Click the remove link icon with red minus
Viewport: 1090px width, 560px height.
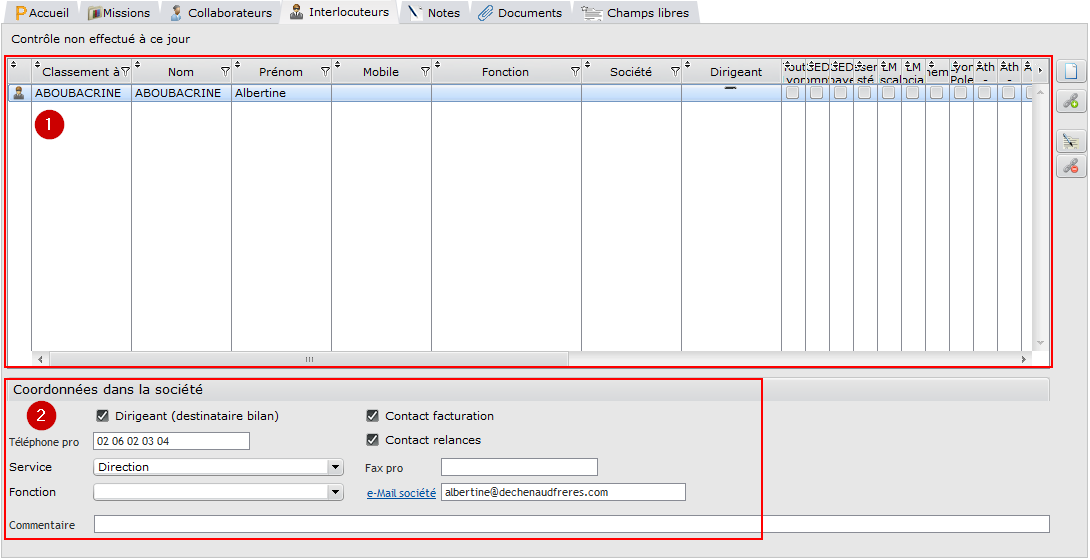coord(1071,166)
